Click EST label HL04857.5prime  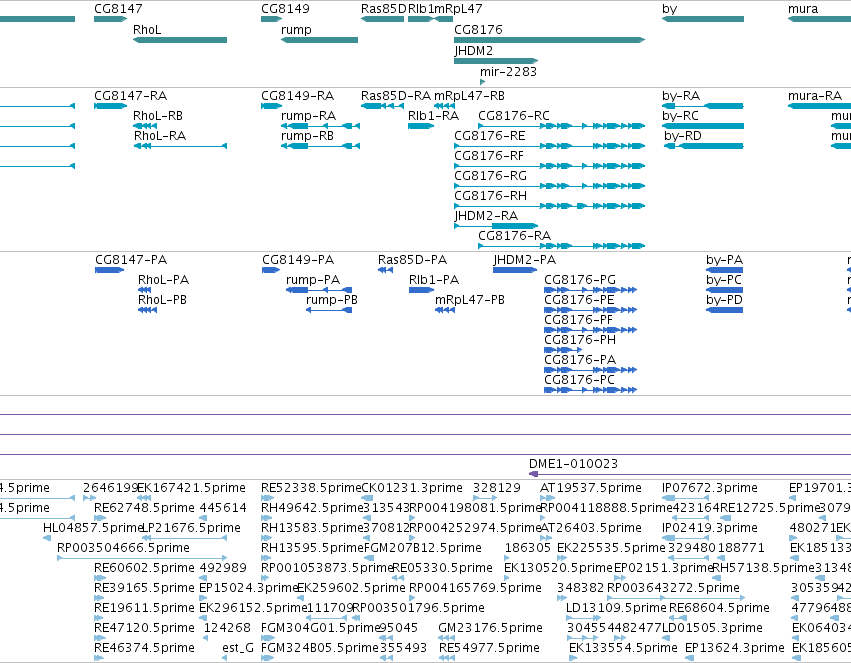tap(93, 528)
